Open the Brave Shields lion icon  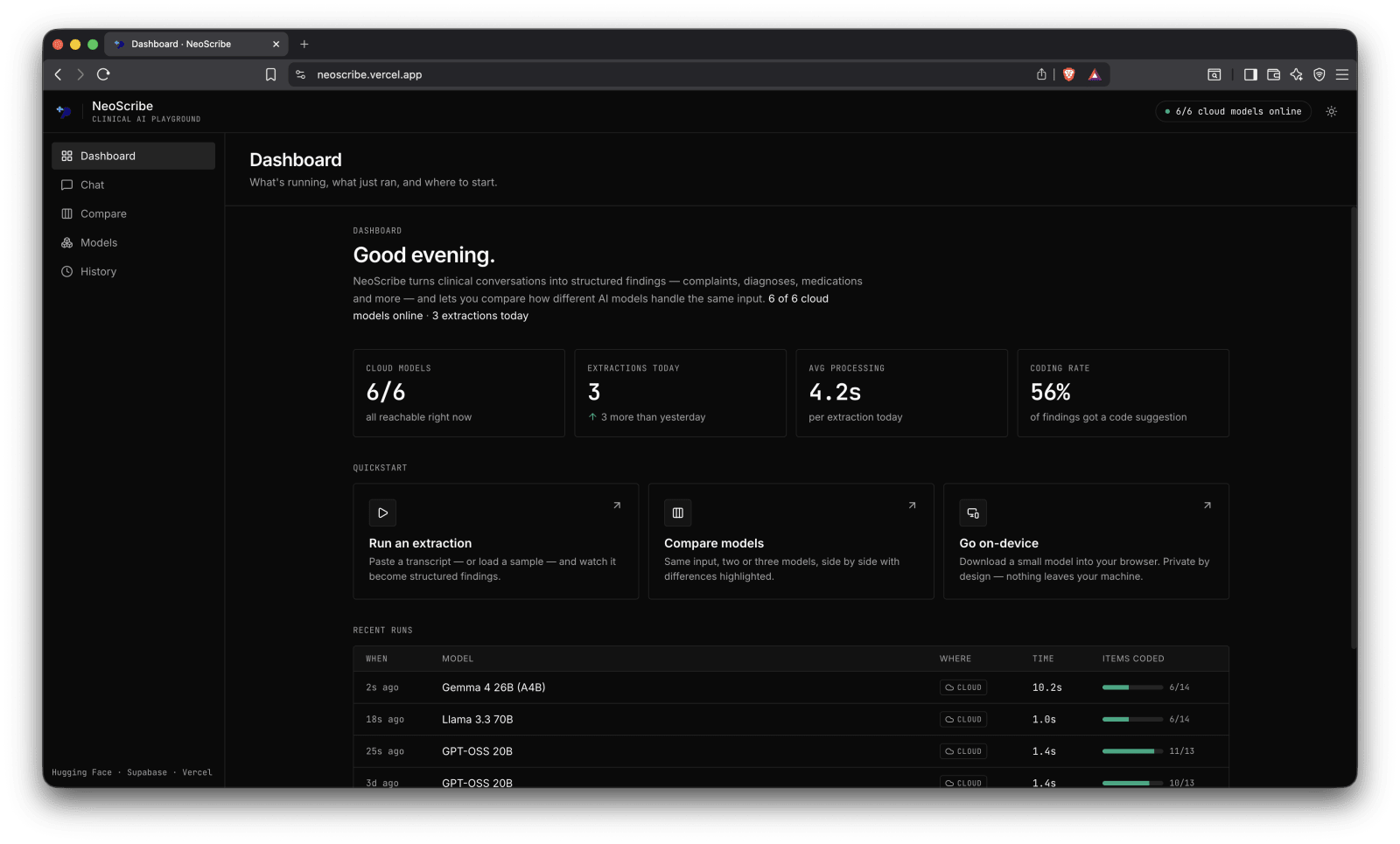tap(1068, 74)
